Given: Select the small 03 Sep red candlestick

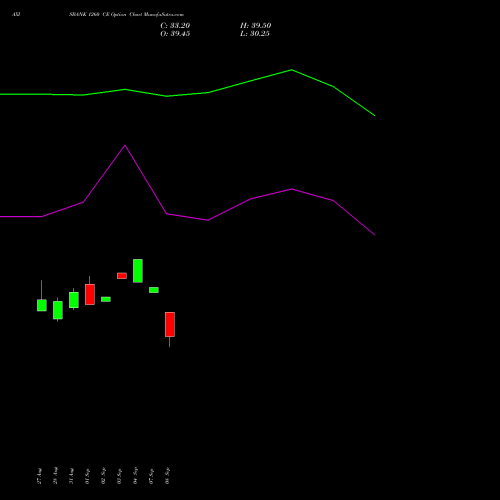Looking at the screenshot, I should pos(122,276).
